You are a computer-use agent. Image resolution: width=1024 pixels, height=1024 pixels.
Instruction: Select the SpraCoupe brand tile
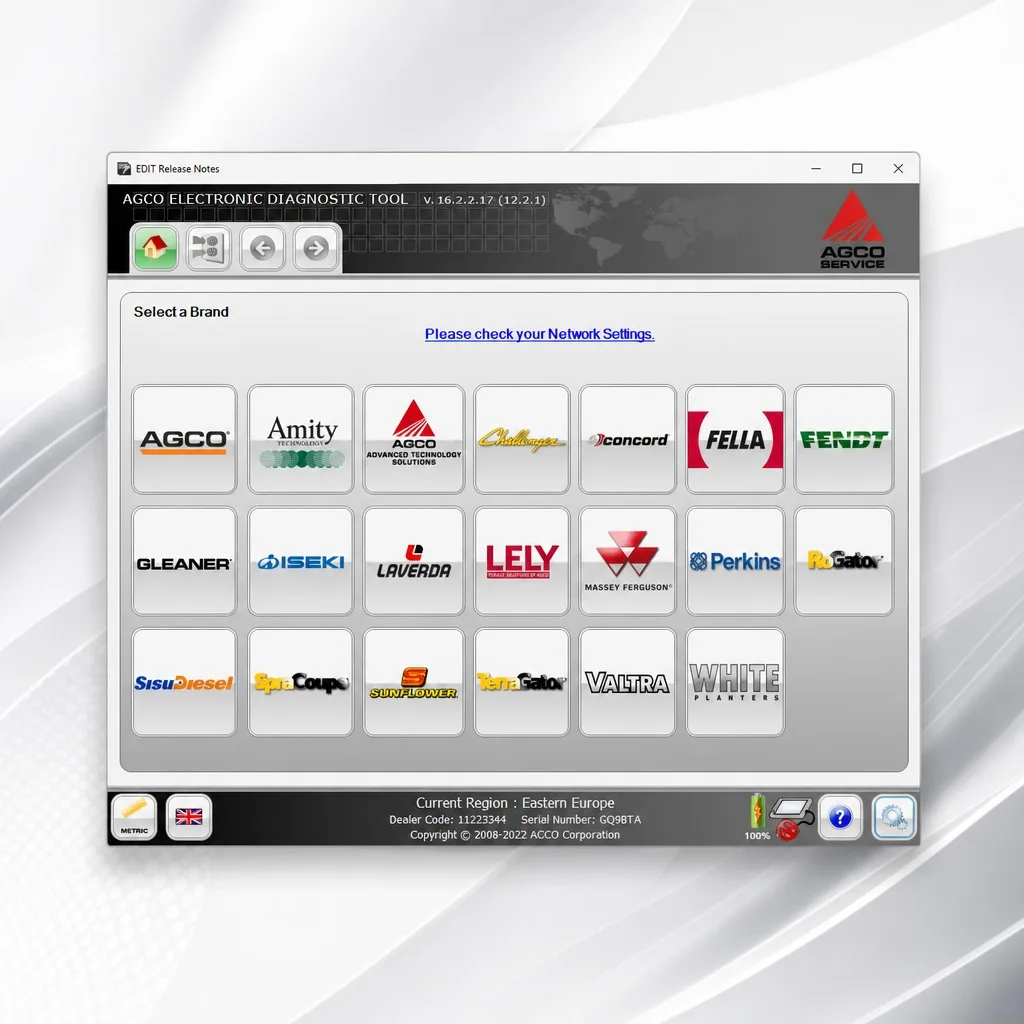[300, 682]
